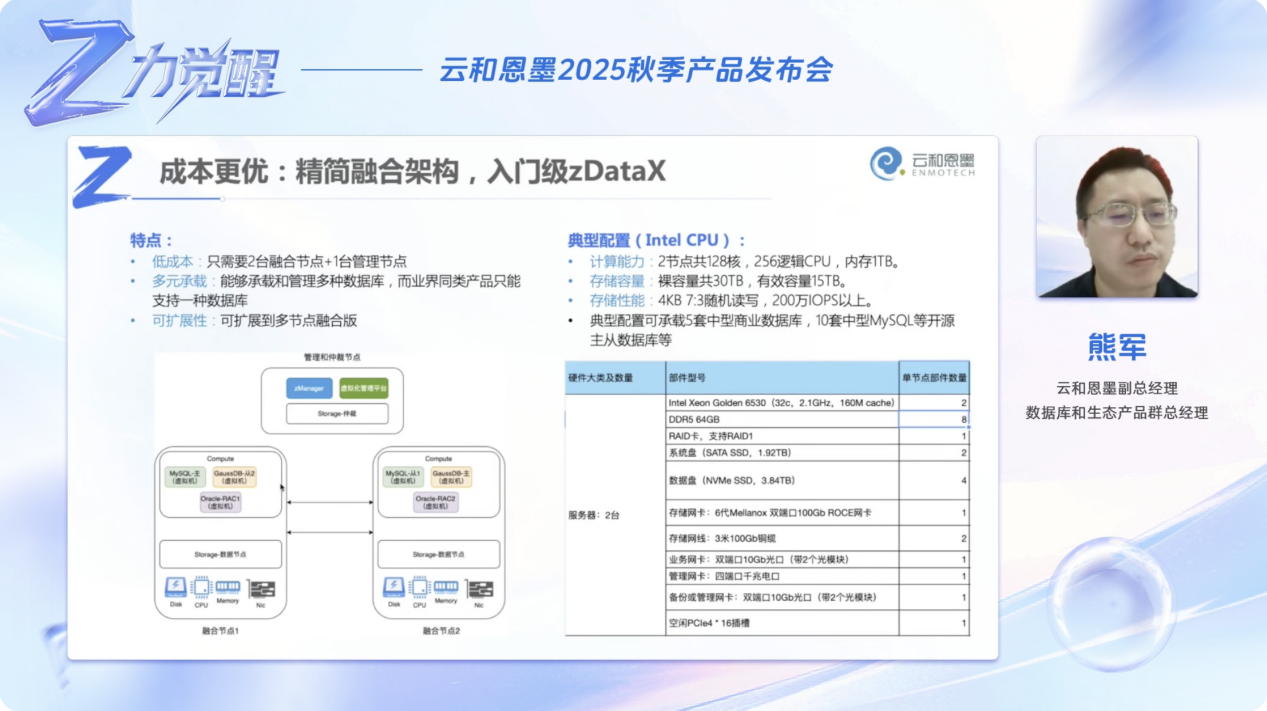The height and width of the screenshot is (711, 1267).
Task: Select the green 虚拟化管理平台 box
Action: [x=363, y=388]
